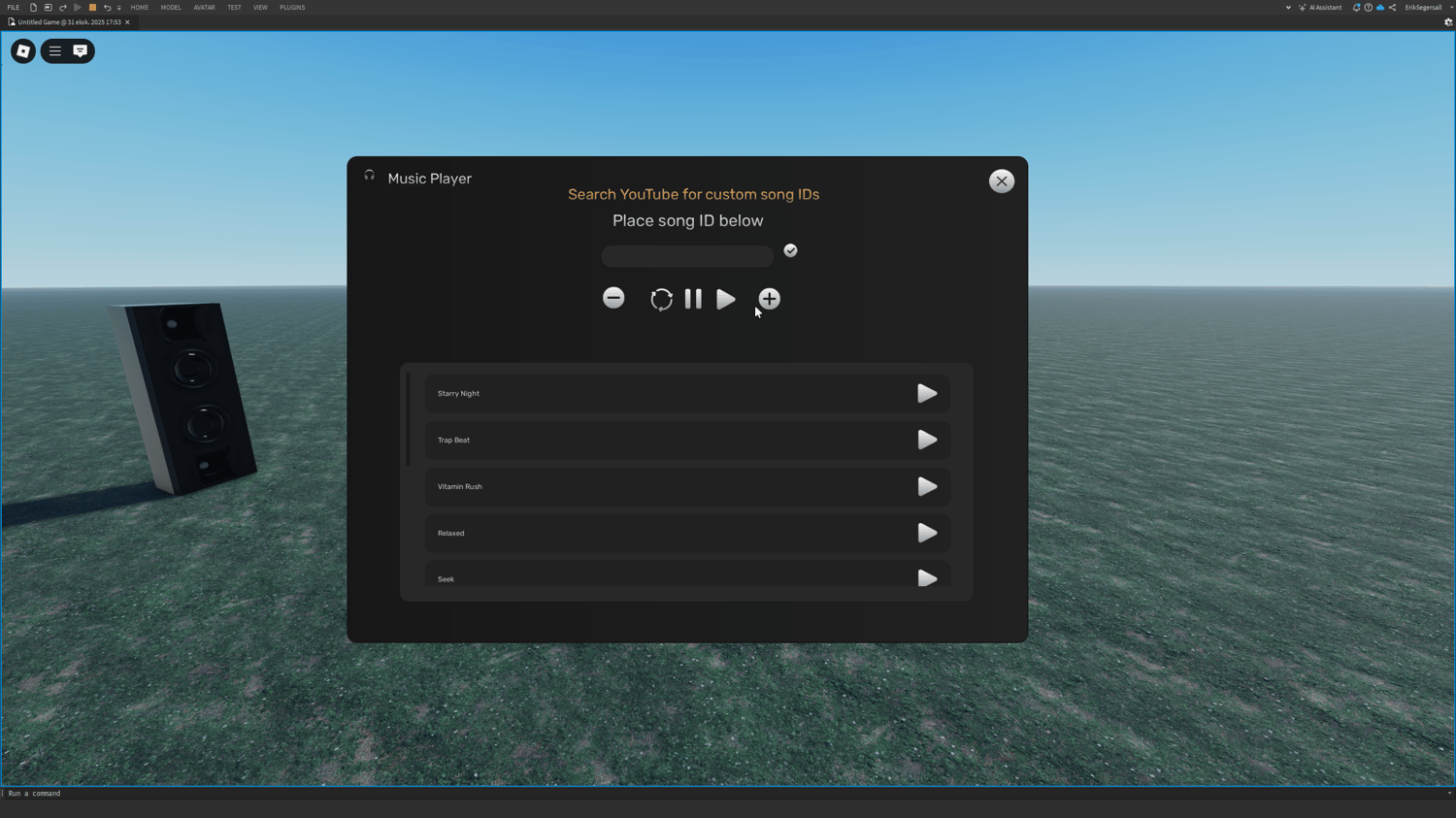Open the in-game chat bubble icon

click(81, 51)
